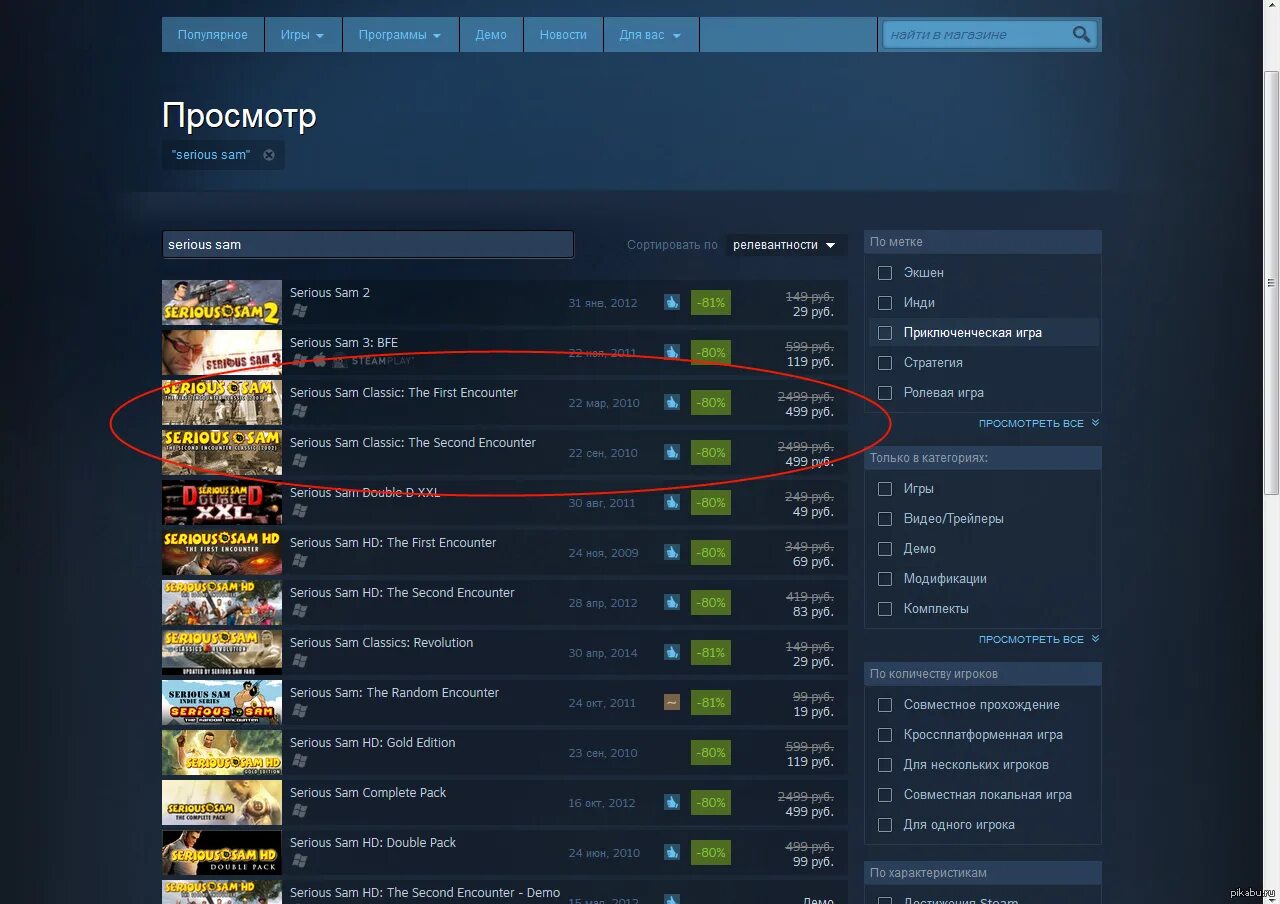Click the "serious sam" results search box
The width and height of the screenshot is (1280, 904).
tap(368, 244)
